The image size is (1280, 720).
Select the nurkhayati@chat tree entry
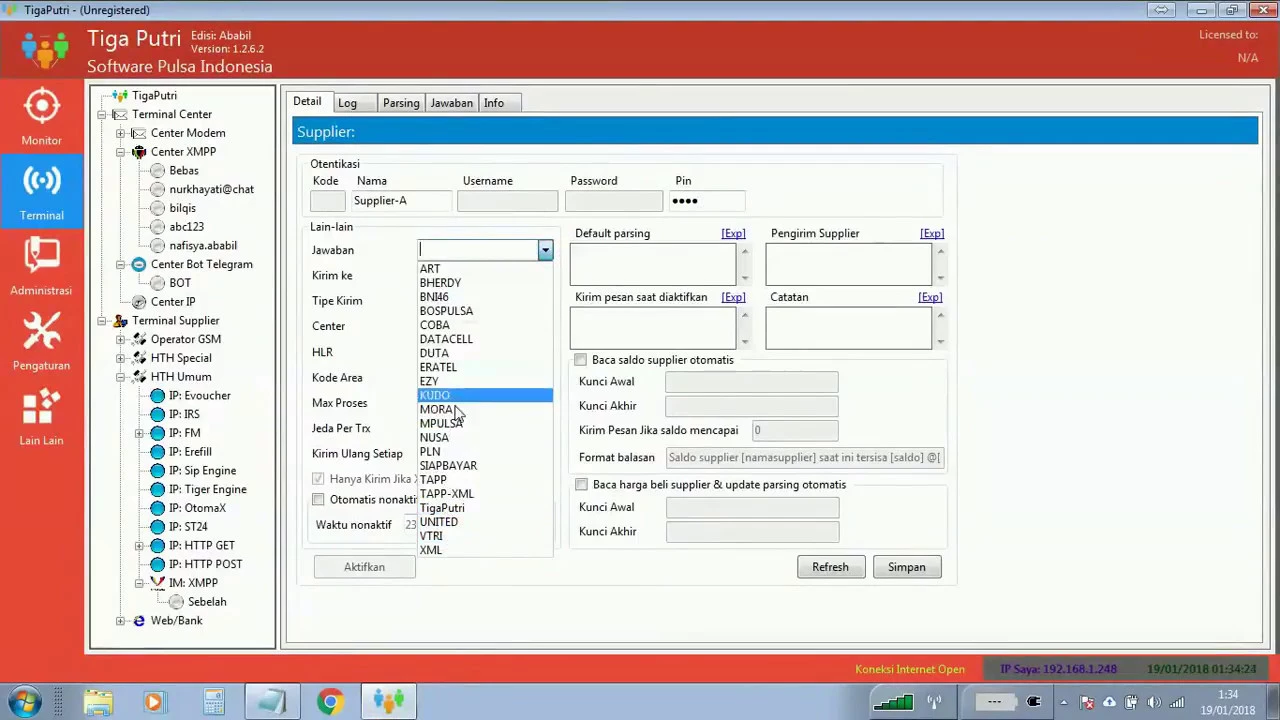click(211, 189)
